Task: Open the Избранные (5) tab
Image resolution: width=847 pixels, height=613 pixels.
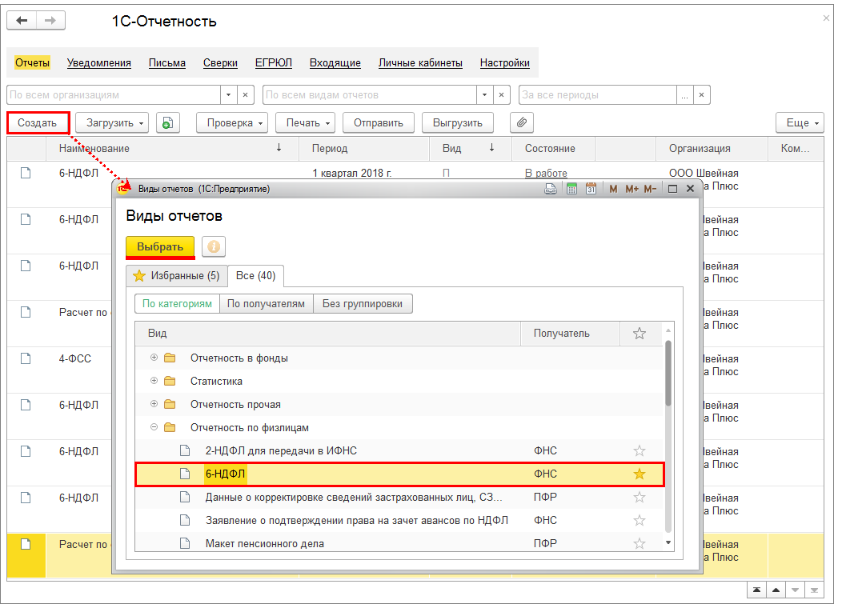Action: (176, 275)
